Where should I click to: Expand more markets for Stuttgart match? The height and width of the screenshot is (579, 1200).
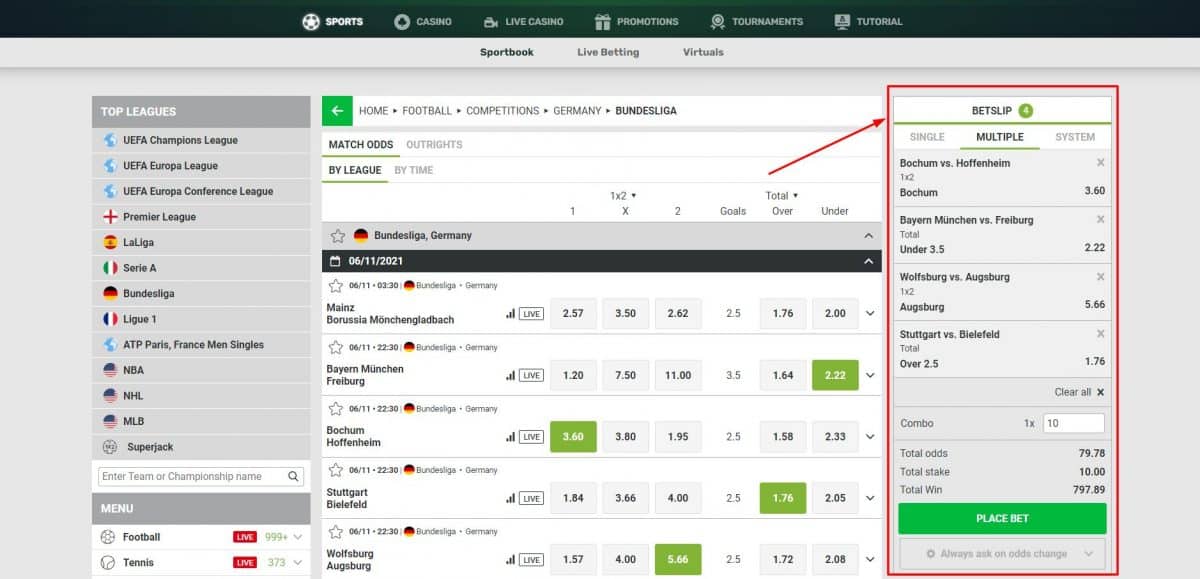(x=870, y=498)
